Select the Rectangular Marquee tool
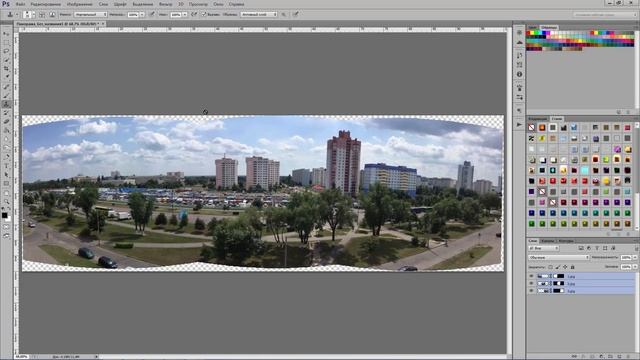The height and width of the screenshot is (360, 640). (x=6, y=42)
